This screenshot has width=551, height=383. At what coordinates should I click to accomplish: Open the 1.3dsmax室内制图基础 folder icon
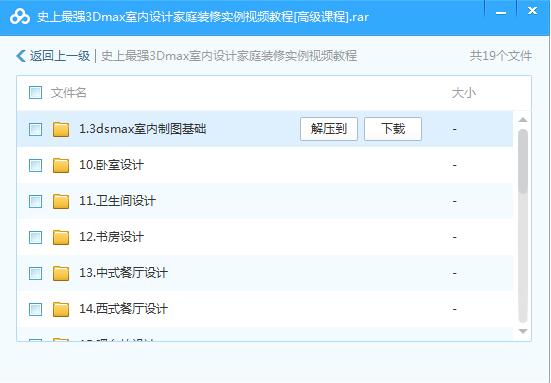(x=61, y=129)
